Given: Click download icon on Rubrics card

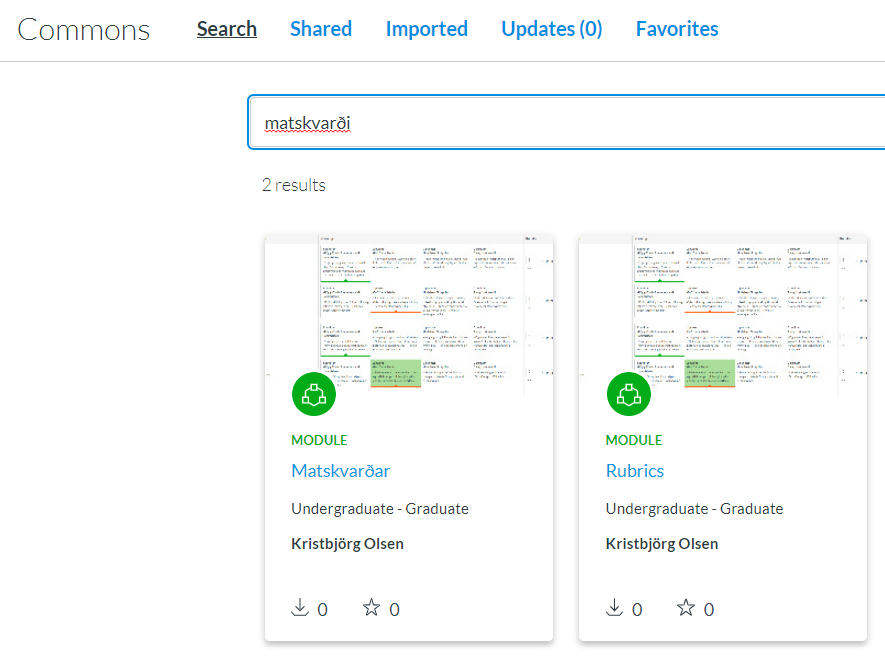Looking at the screenshot, I should (x=615, y=608).
